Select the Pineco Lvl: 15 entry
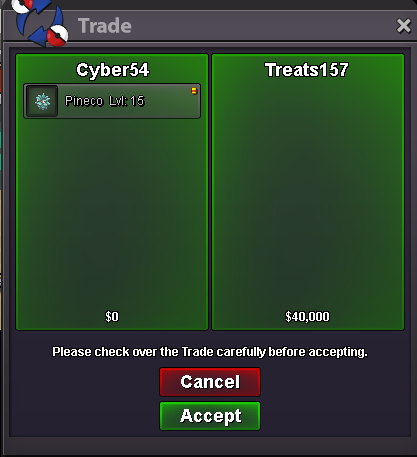Viewport: 417px width, 457px height. 112,101
